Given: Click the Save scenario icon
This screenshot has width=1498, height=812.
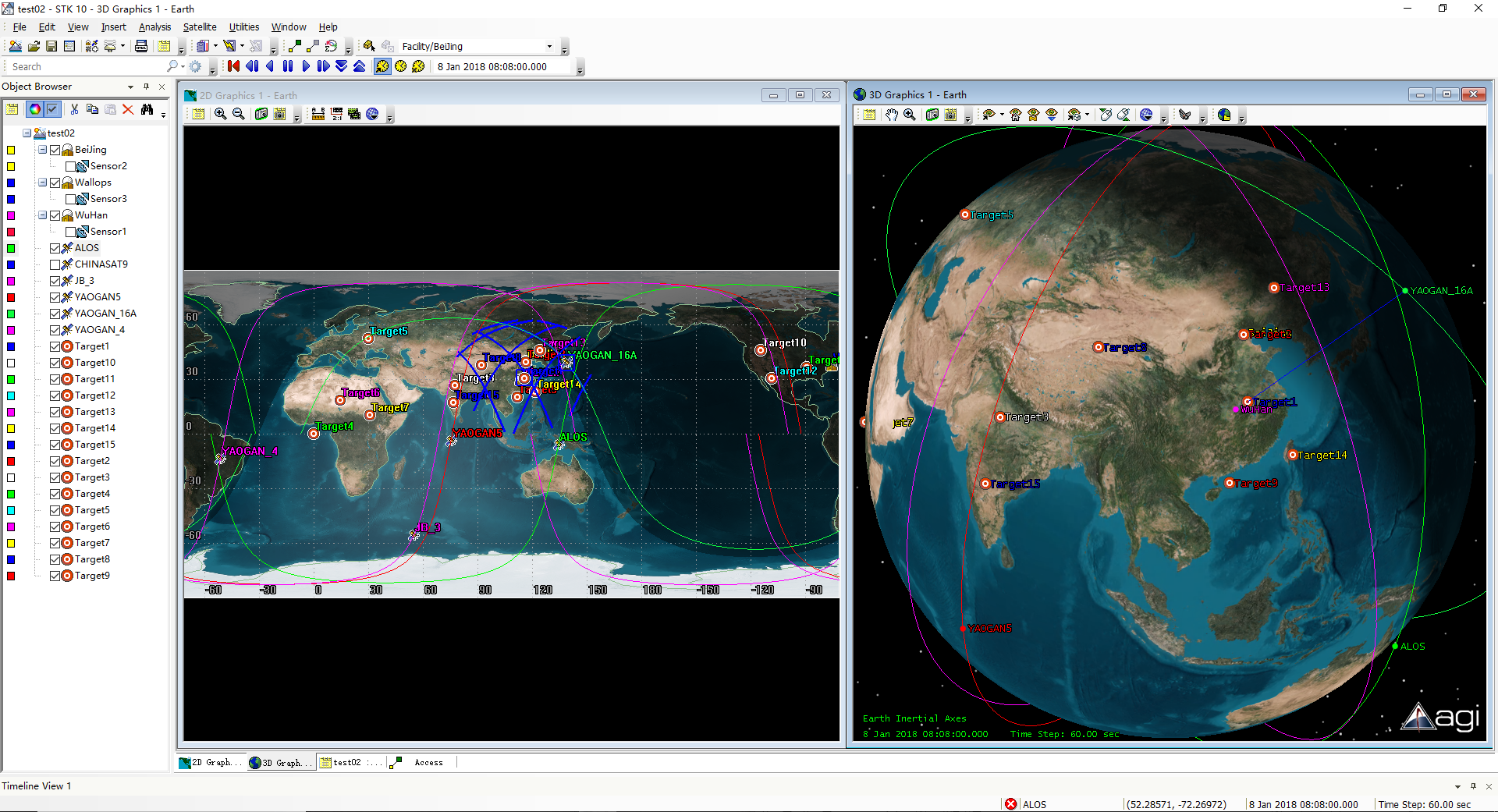Looking at the screenshot, I should pos(51,47).
